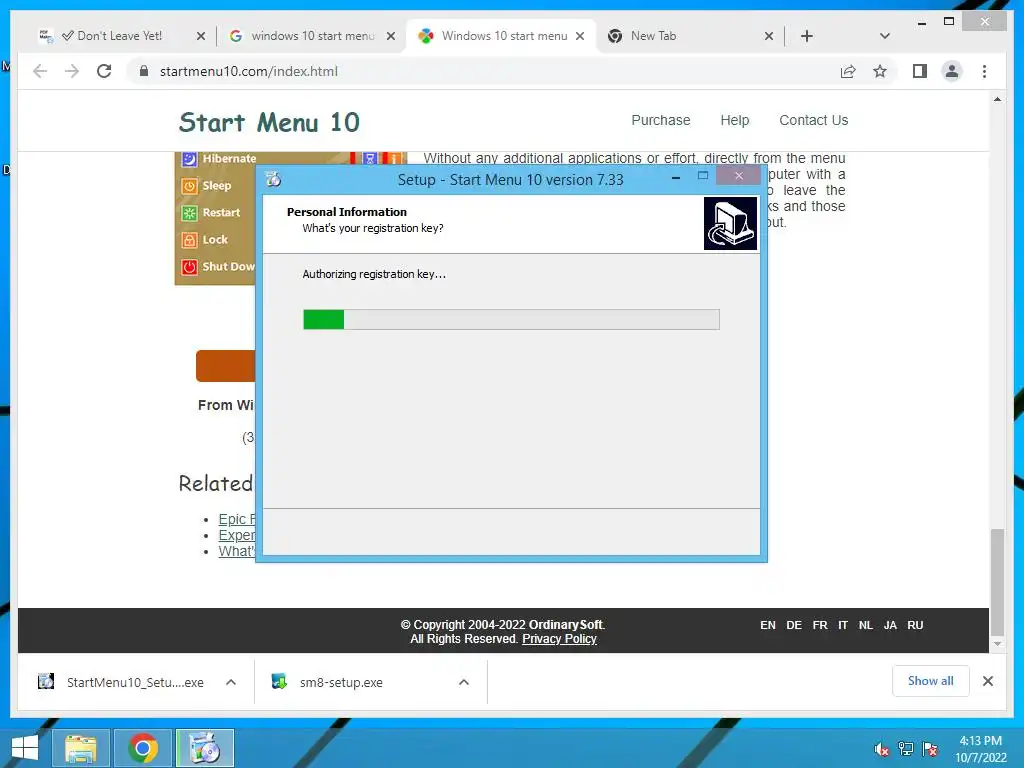The width and height of the screenshot is (1024, 768).
Task: Minimize the Setup dialog
Action: (x=676, y=177)
